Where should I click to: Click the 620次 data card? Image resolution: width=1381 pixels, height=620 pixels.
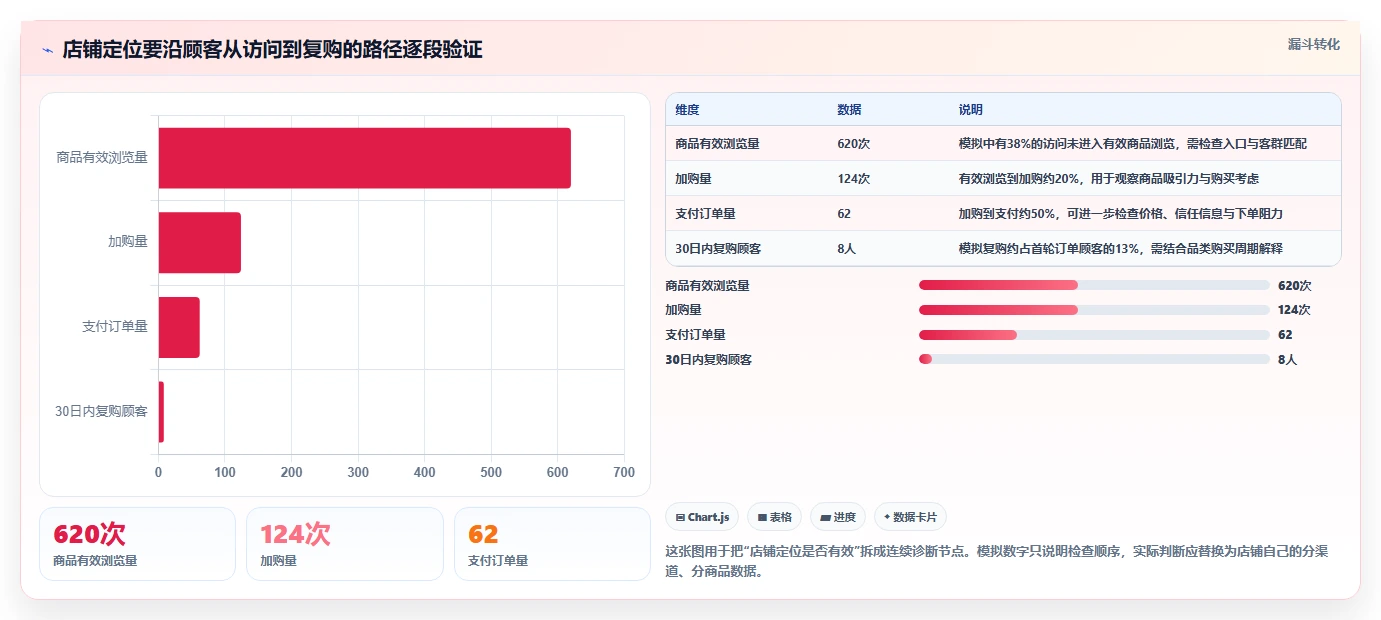[x=137, y=544]
